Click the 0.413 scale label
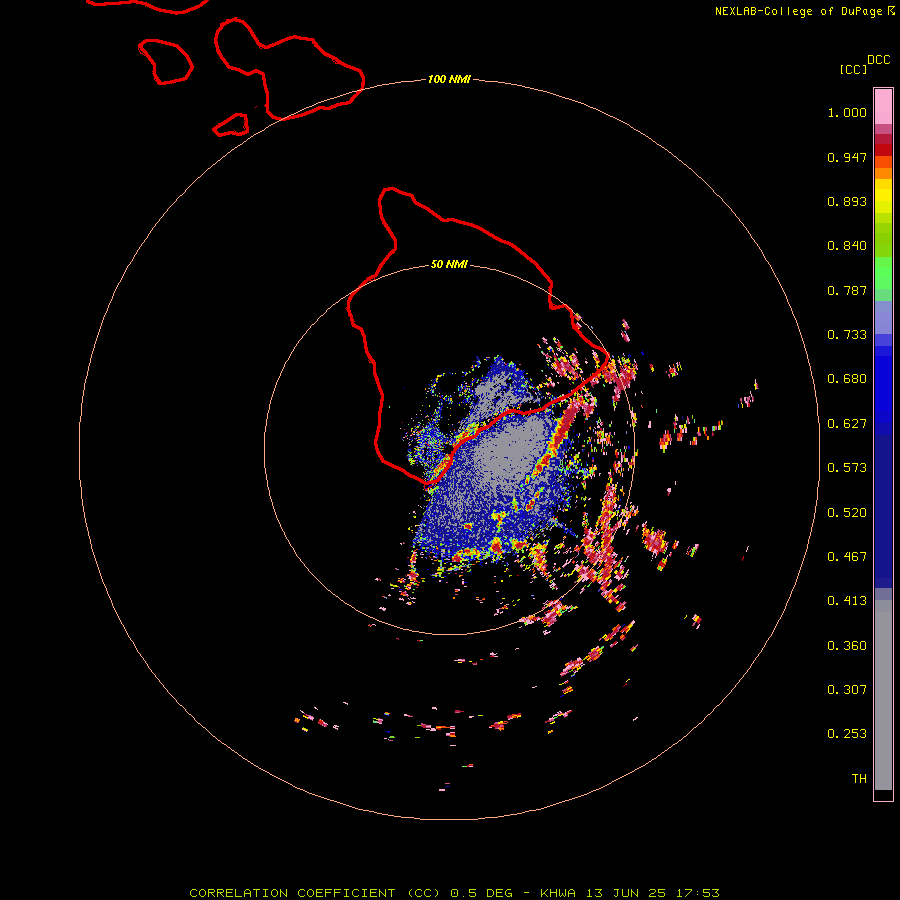The height and width of the screenshot is (900, 900). (847, 601)
